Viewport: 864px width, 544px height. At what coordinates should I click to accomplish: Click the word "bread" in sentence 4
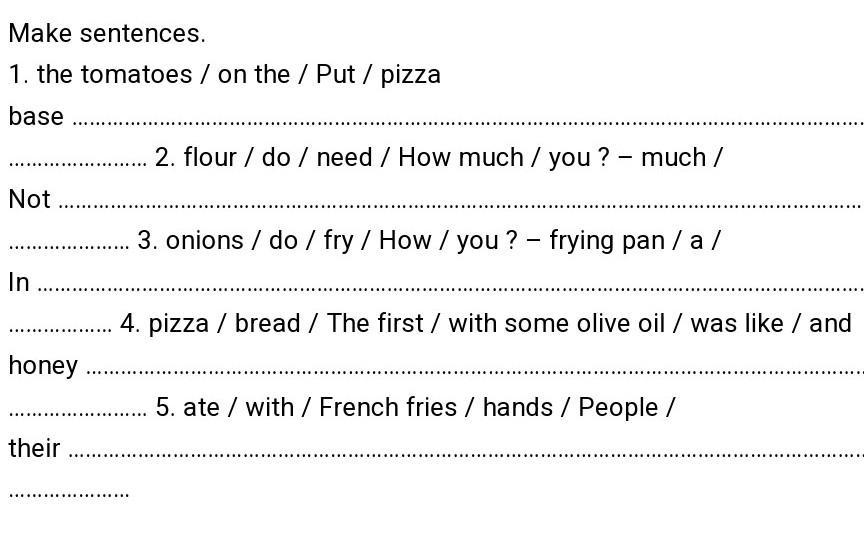coord(267,324)
